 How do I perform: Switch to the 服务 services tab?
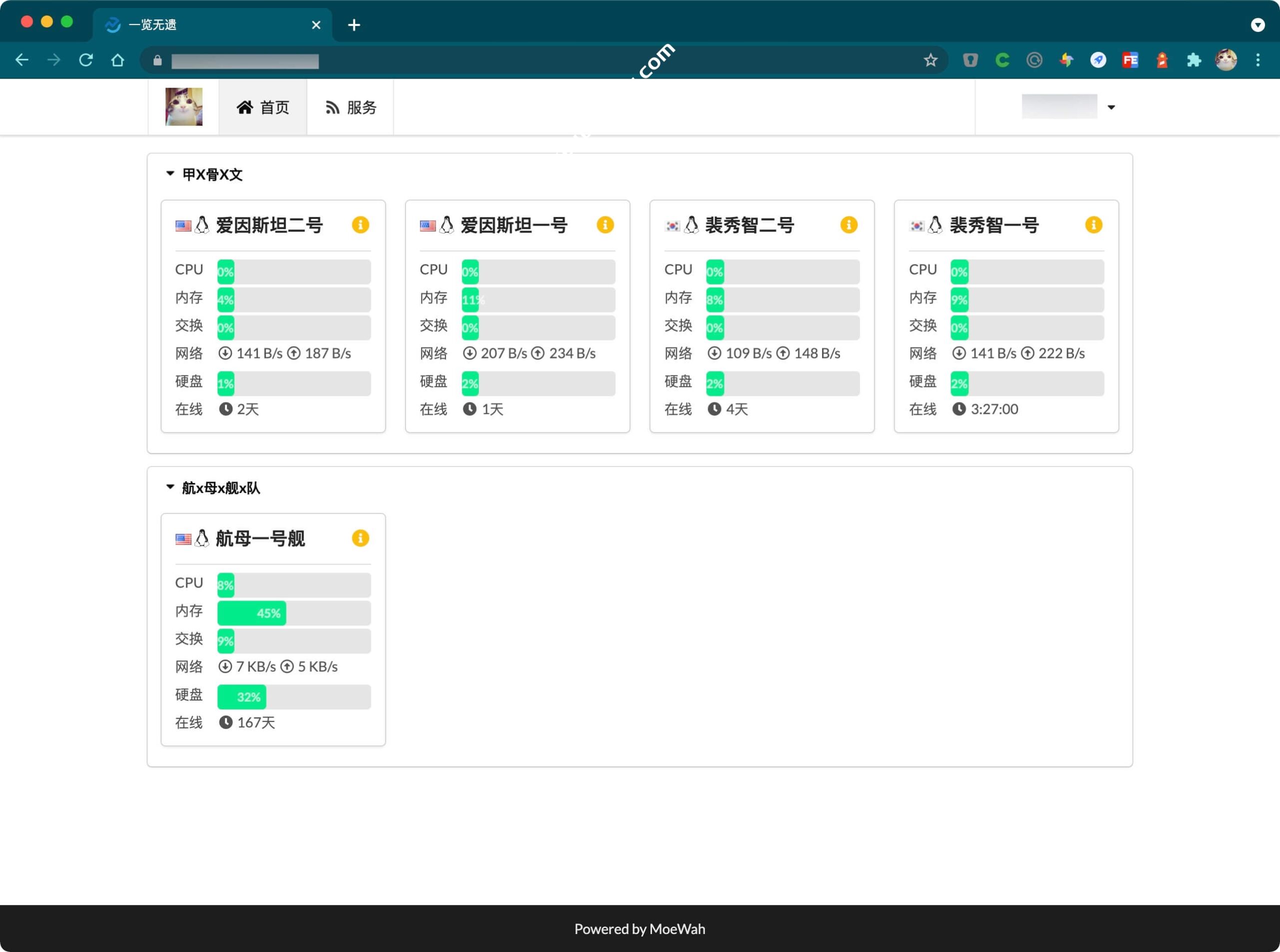click(350, 107)
